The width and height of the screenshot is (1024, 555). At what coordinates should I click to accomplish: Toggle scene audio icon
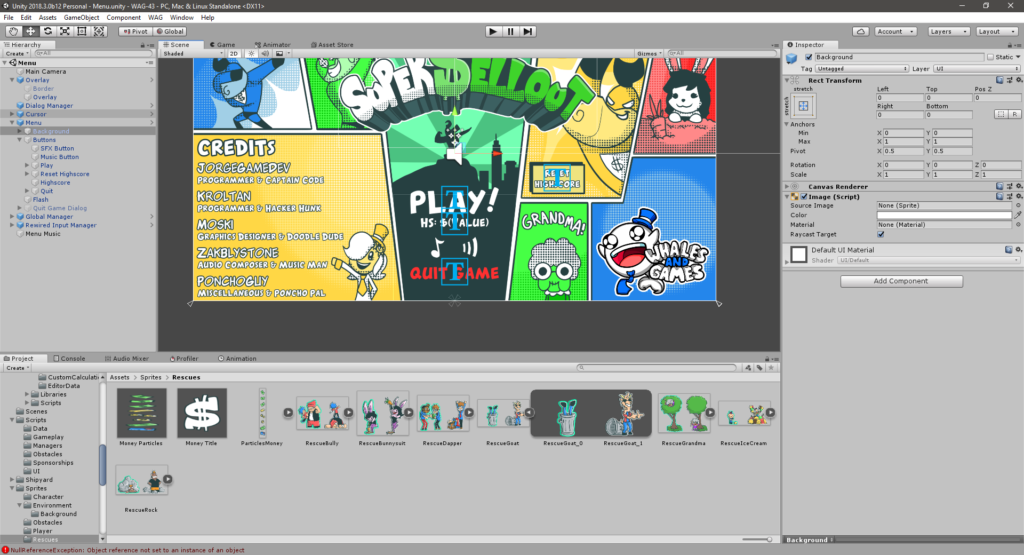pyautogui.click(x=265, y=54)
